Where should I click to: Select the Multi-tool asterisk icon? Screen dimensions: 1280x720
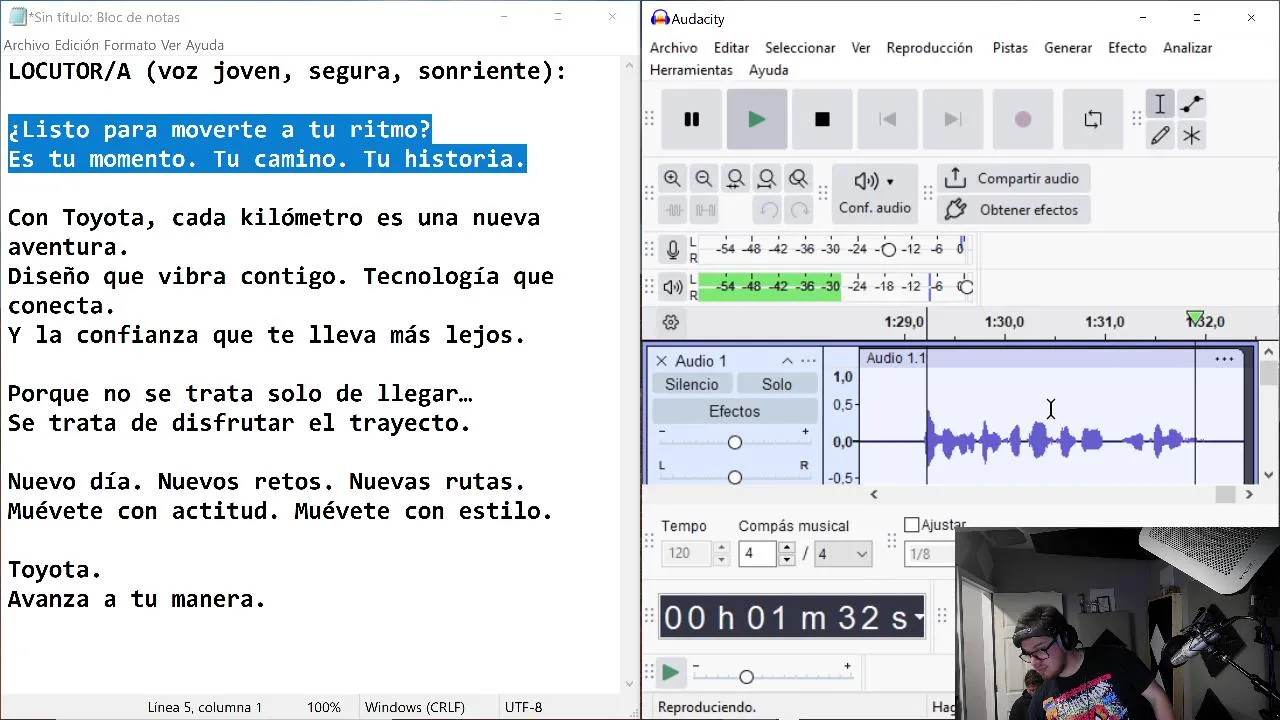1192,136
